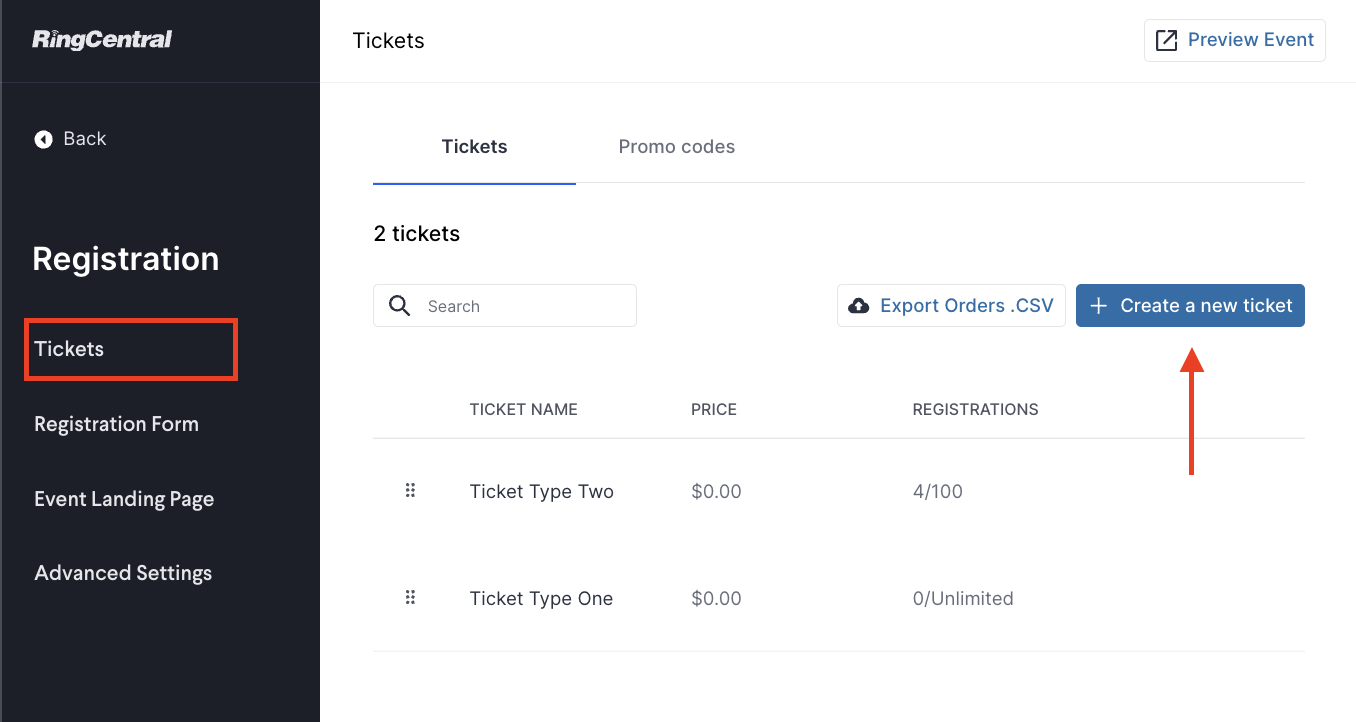Go to Event Landing Page section
This screenshot has width=1356, height=722.
click(x=124, y=499)
